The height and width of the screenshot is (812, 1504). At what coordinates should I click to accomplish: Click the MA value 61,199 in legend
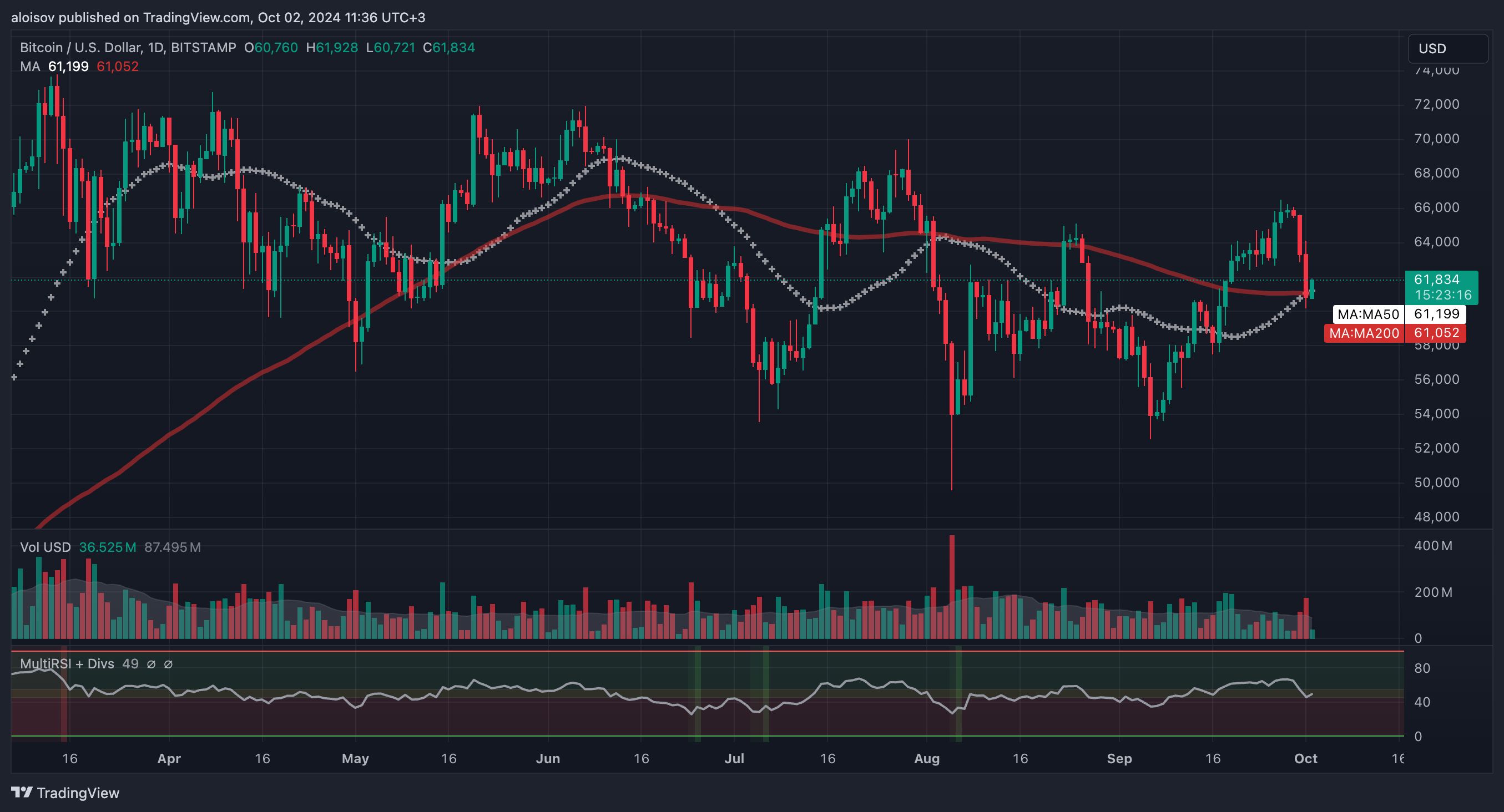point(68,67)
